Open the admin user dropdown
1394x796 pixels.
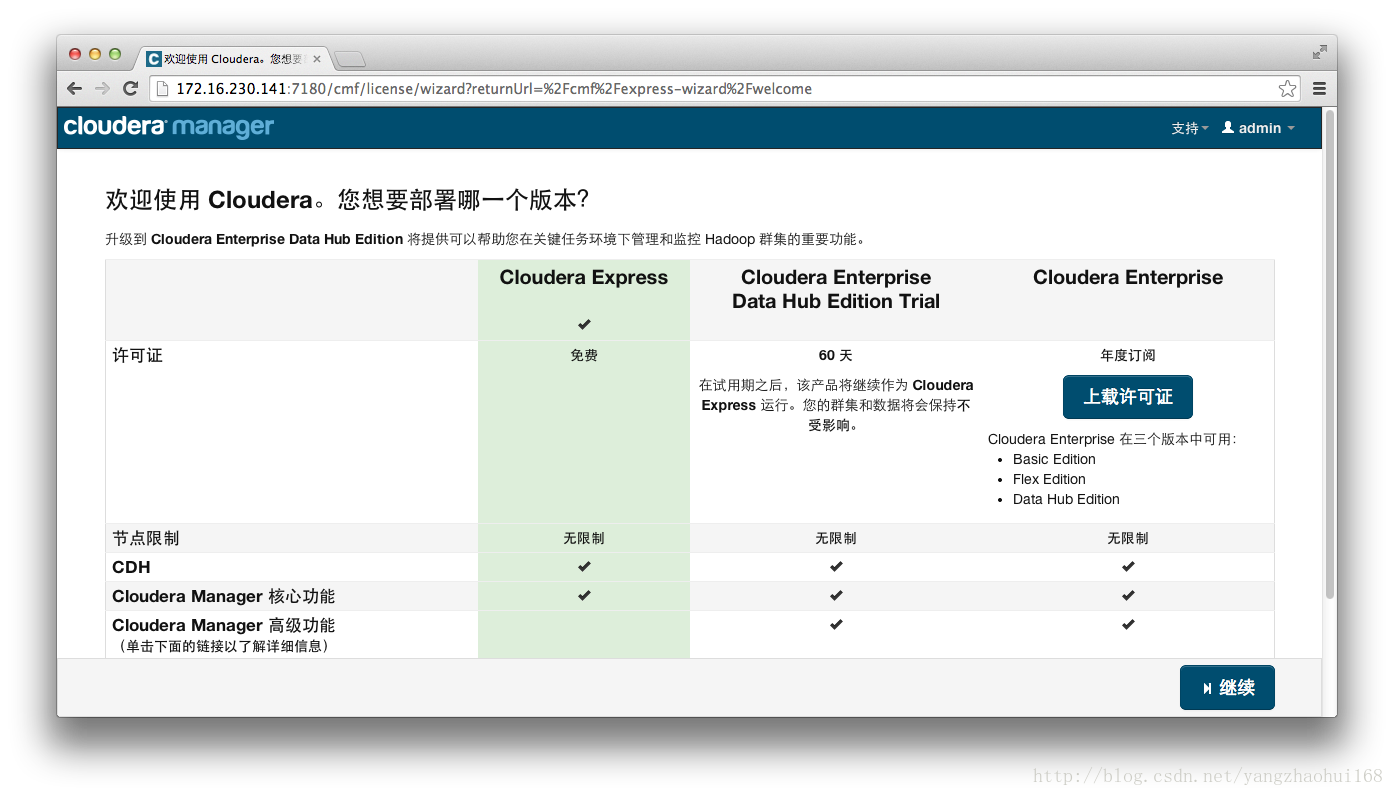click(x=1258, y=128)
